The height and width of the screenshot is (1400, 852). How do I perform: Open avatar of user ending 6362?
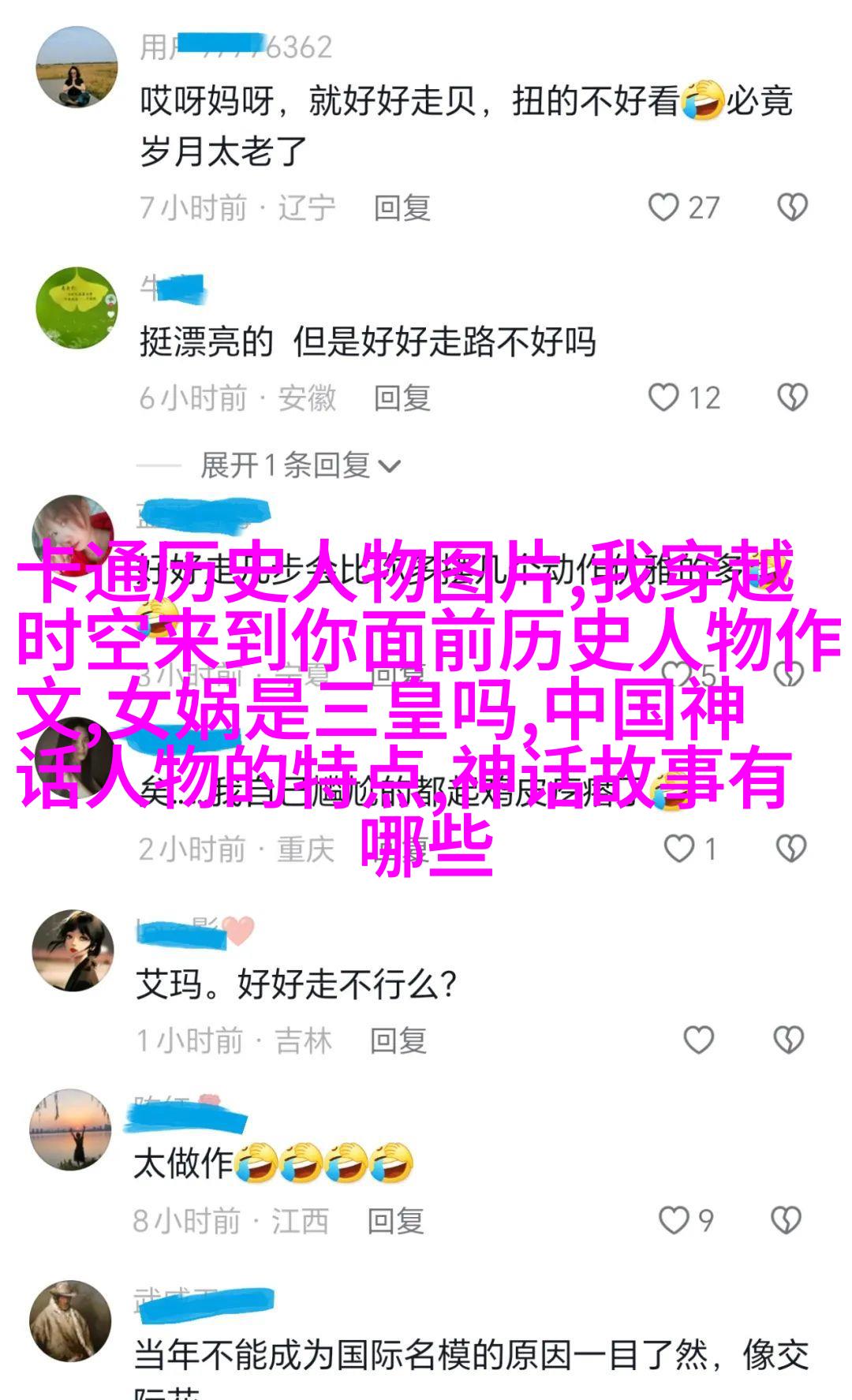[77, 67]
